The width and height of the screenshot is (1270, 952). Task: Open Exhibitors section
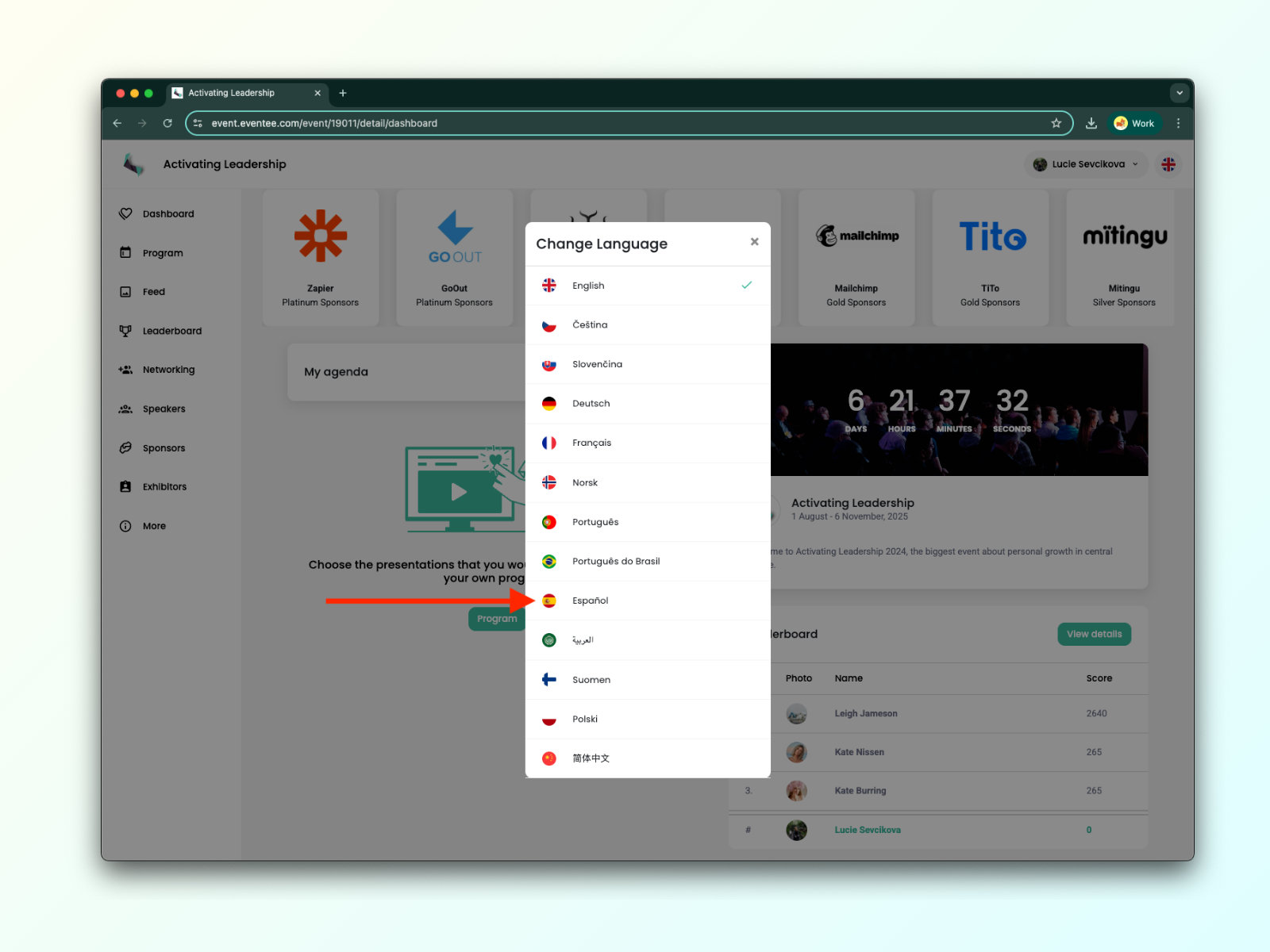(x=153, y=487)
